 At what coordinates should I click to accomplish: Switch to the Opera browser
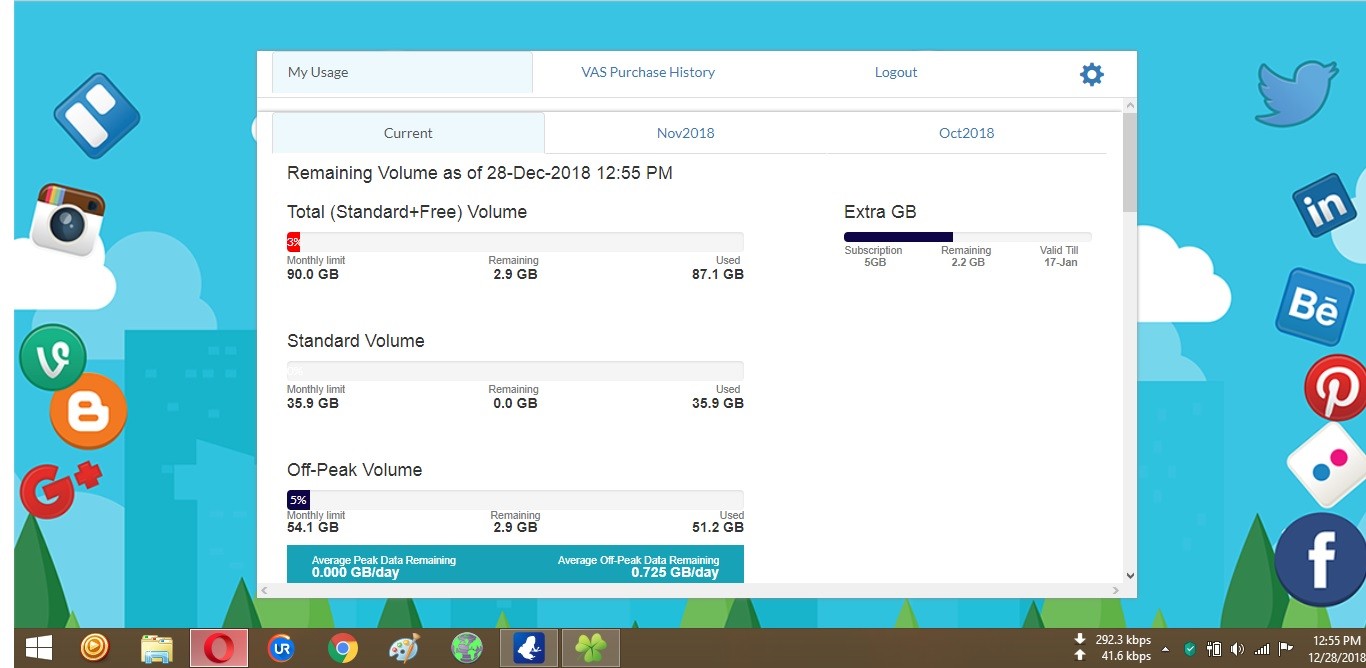pos(218,649)
